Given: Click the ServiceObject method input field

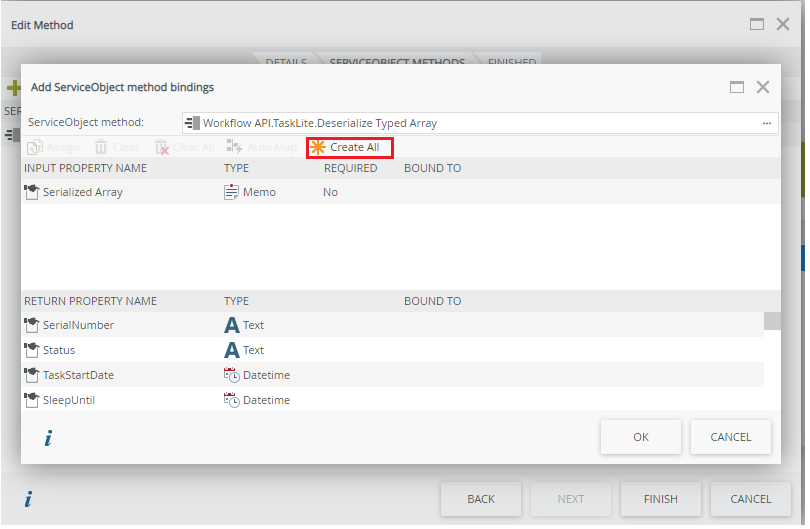Looking at the screenshot, I should tap(470, 123).
